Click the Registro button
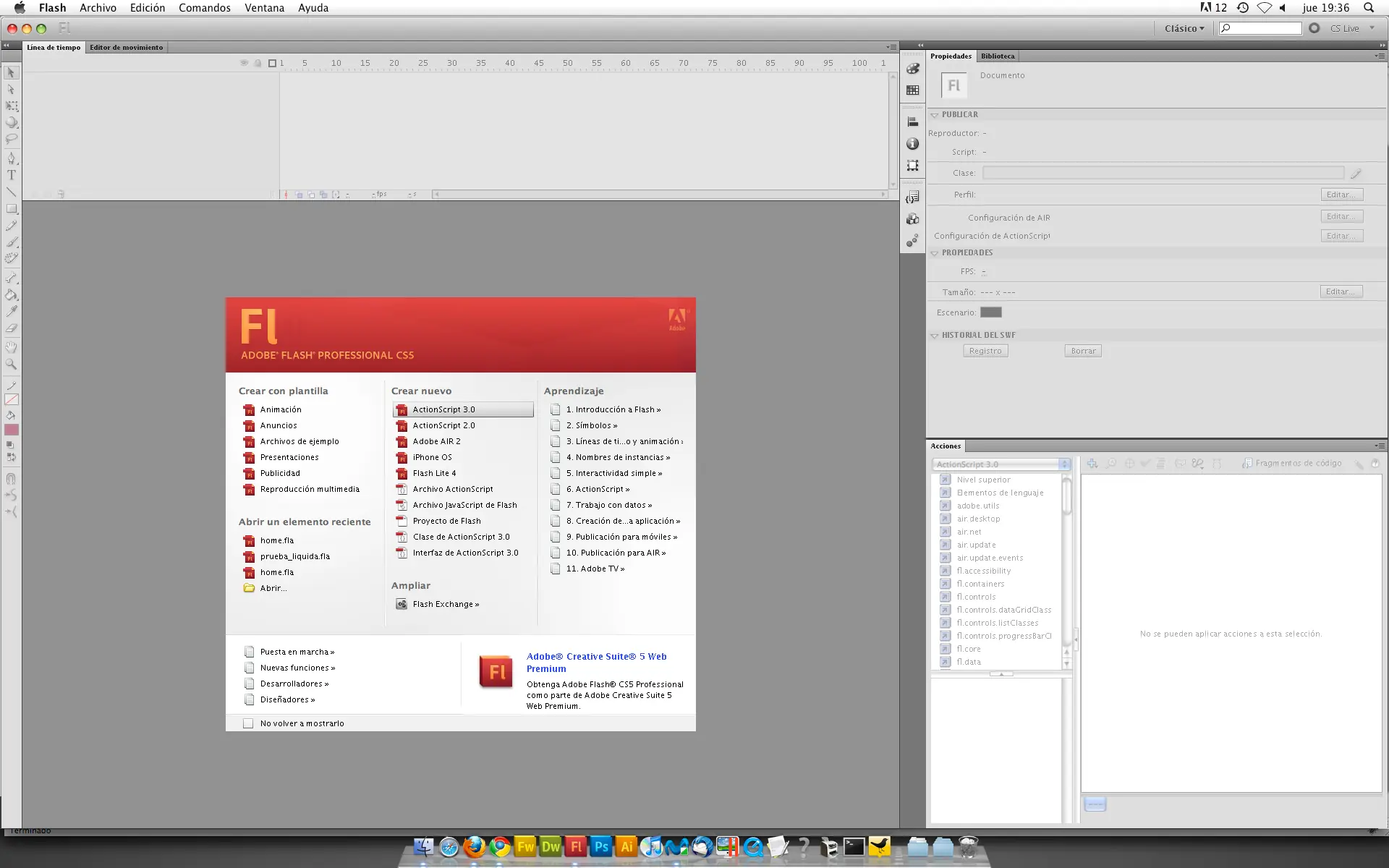Image resolution: width=1389 pixels, height=868 pixels. pos(985,351)
